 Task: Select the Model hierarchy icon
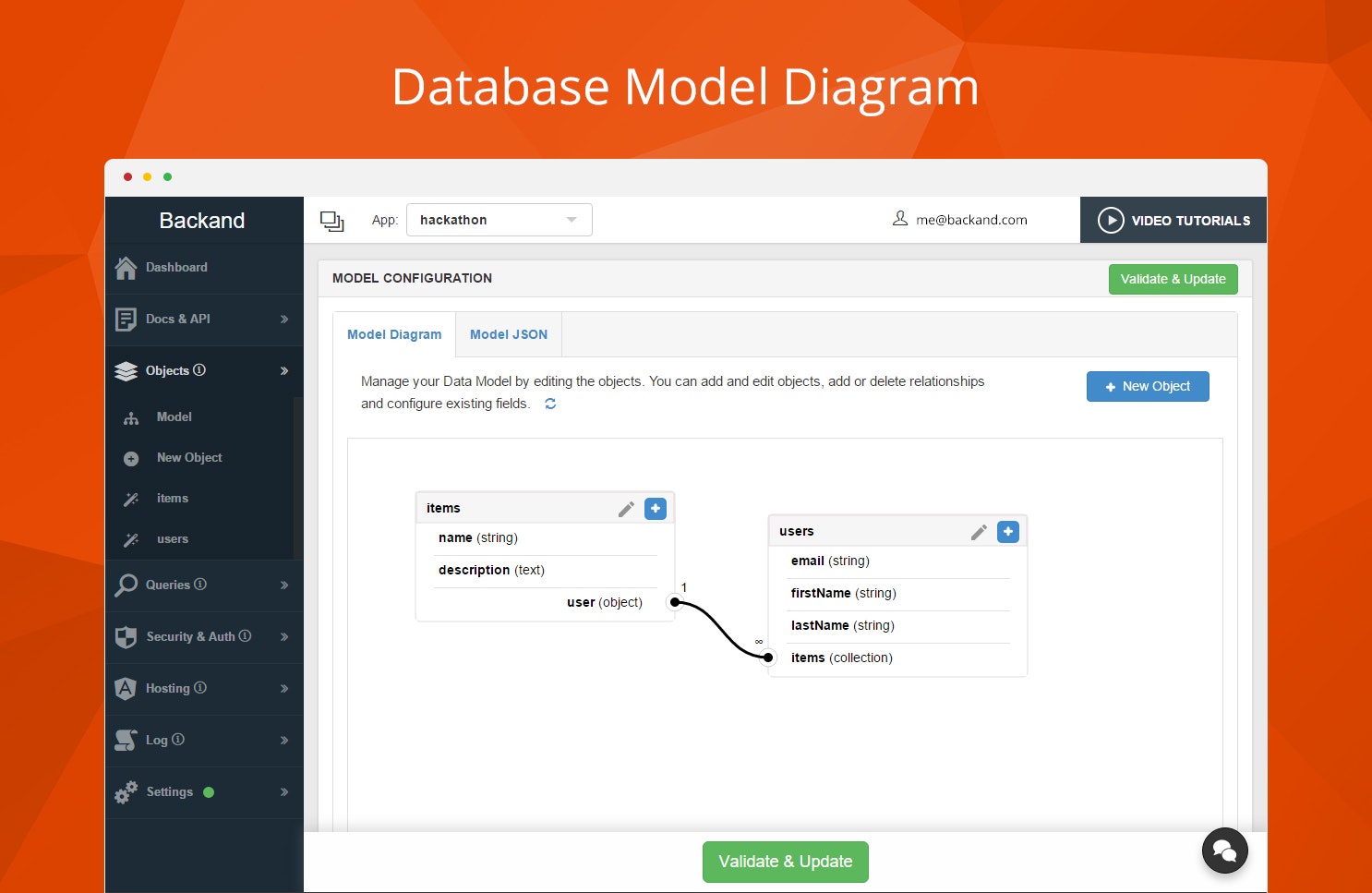[131, 418]
